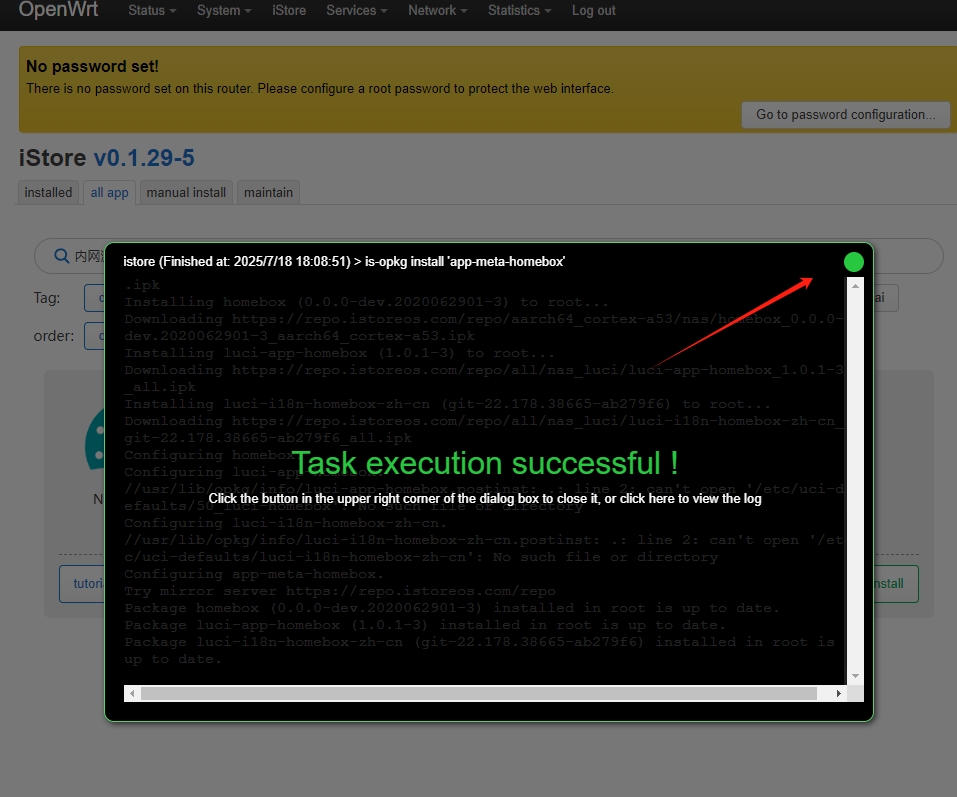Click the search magnifier icon
Image resolution: width=957 pixels, height=797 pixels.
coord(62,256)
